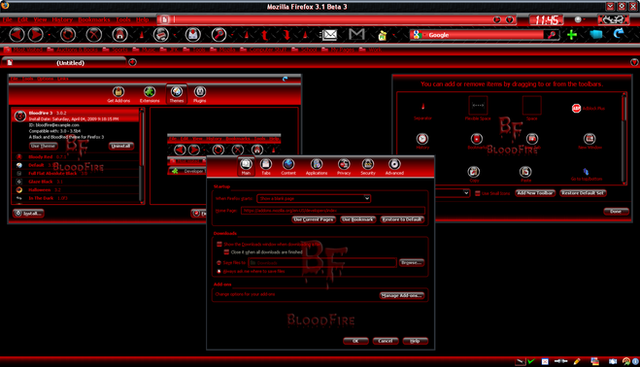The width and height of the screenshot is (640, 367).
Task: Click the Home icon in toolbar
Action: click(x=120, y=35)
